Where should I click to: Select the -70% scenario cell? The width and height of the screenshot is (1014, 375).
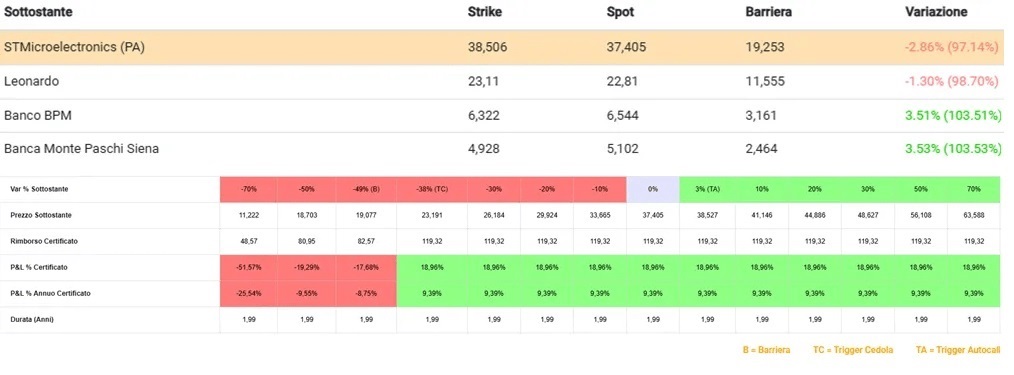coord(248,189)
